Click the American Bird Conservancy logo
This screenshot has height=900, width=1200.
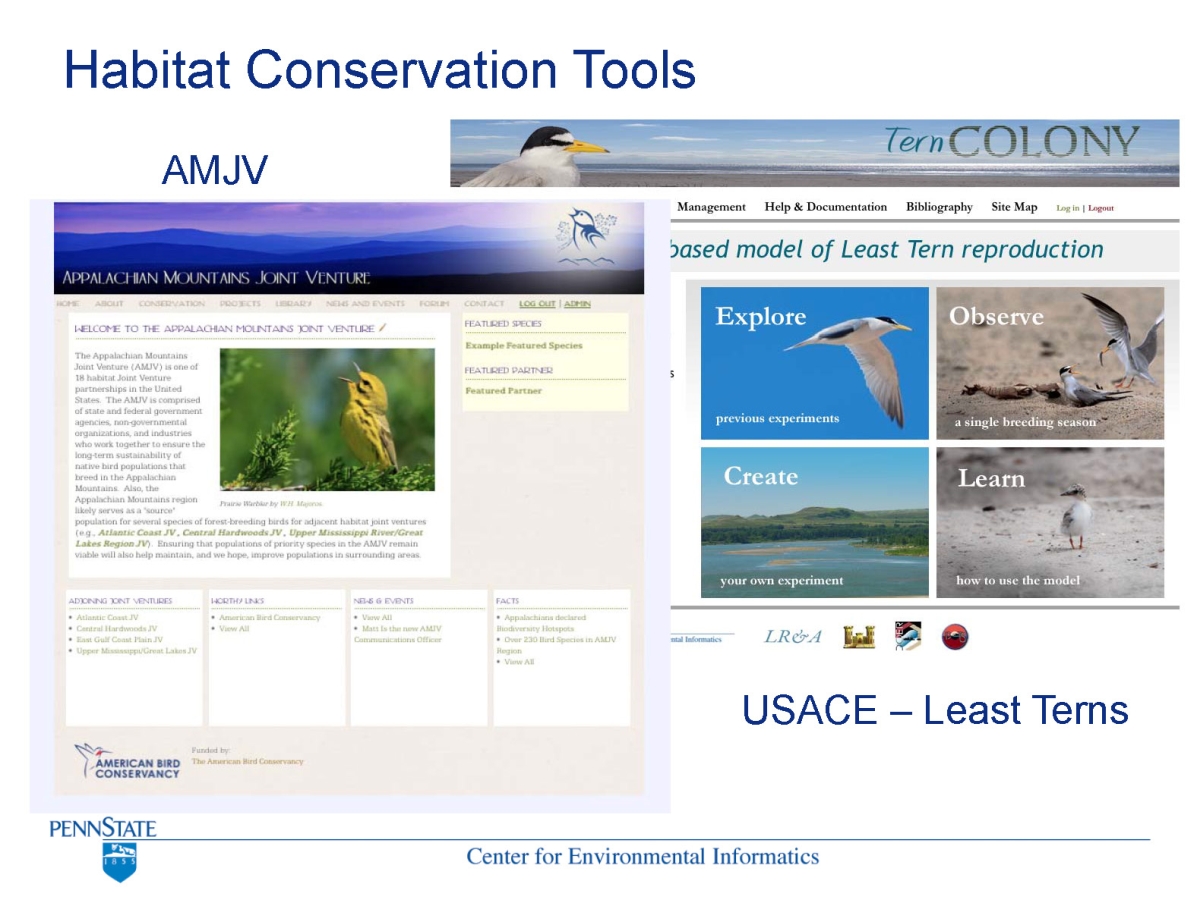[x=129, y=761]
